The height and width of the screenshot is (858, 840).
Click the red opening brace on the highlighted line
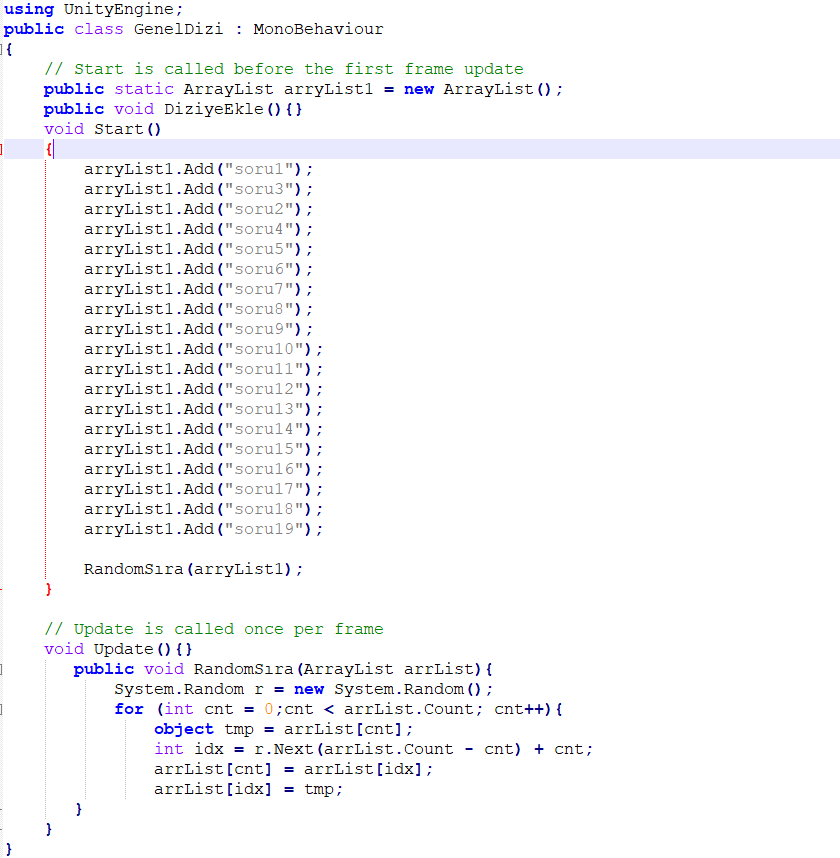49,149
